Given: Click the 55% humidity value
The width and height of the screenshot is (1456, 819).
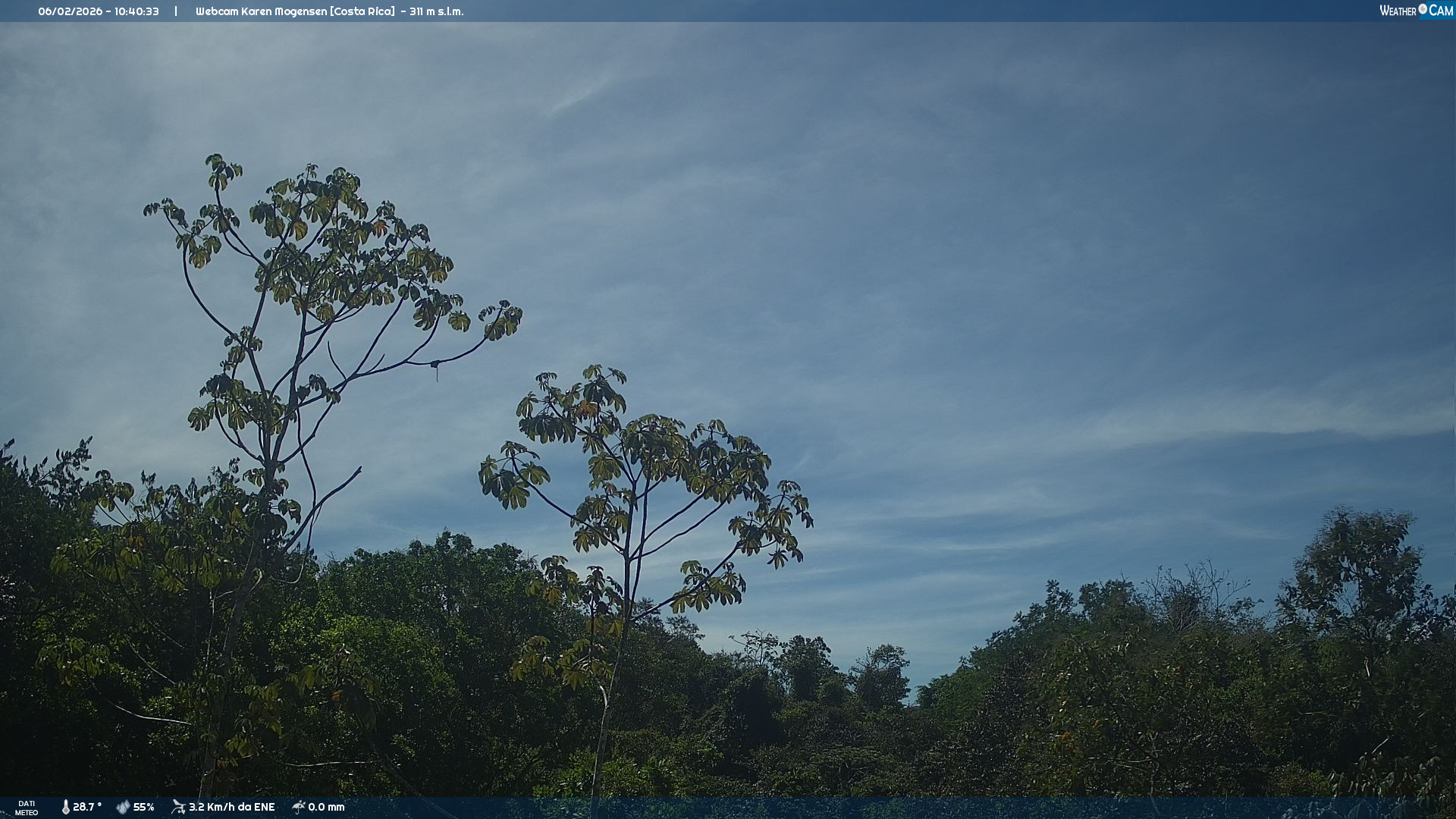Looking at the screenshot, I should 144,807.
